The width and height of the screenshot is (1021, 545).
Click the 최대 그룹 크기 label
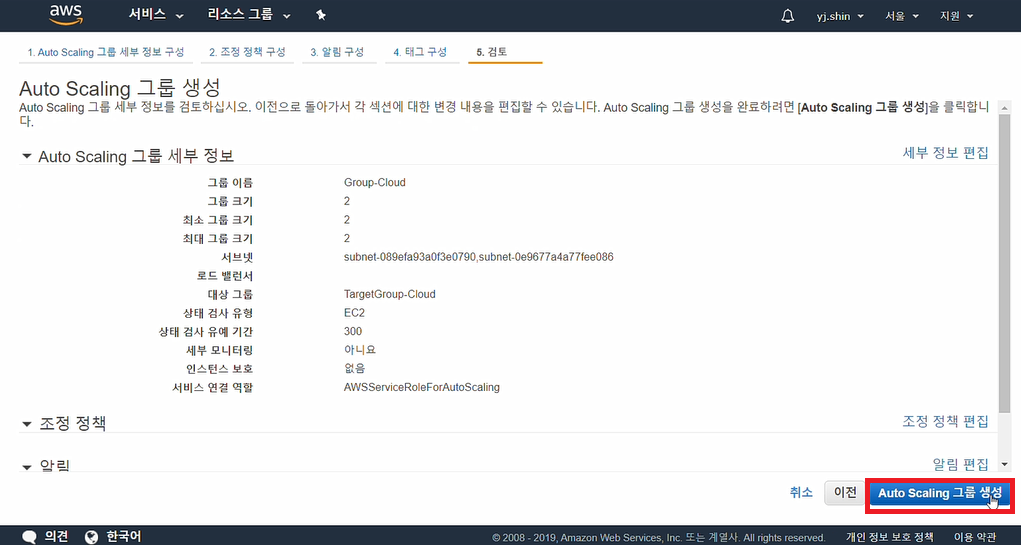[x=218, y=238]
